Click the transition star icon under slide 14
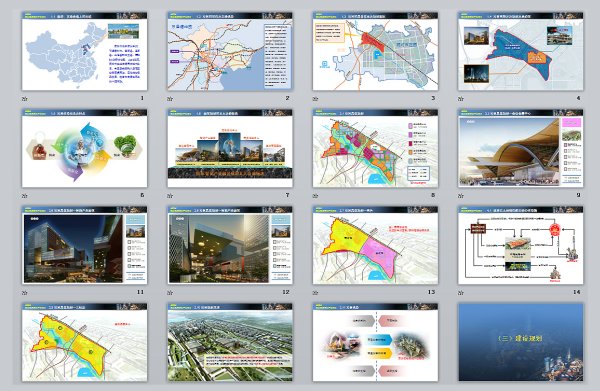Screen dimensions: 600x391 click(x=461, y=293)
